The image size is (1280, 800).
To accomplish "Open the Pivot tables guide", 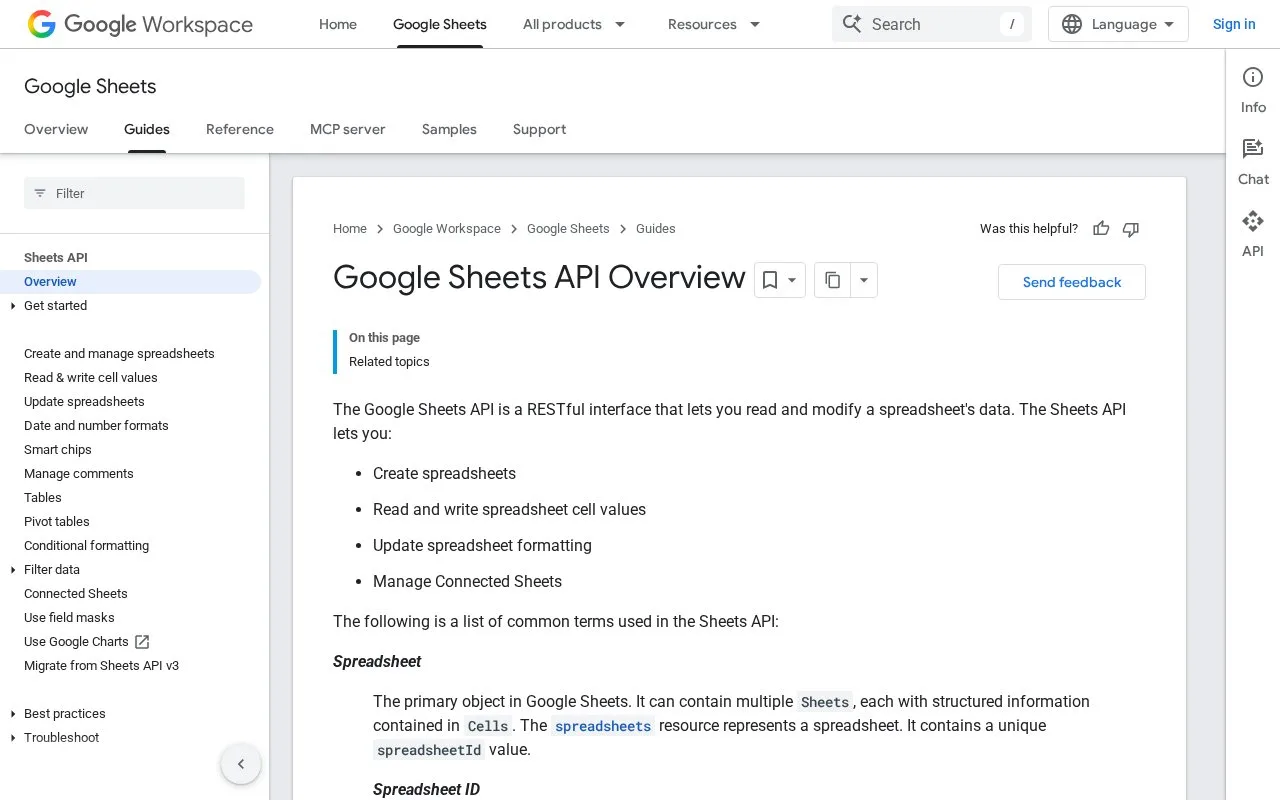I will coord(57,522).
